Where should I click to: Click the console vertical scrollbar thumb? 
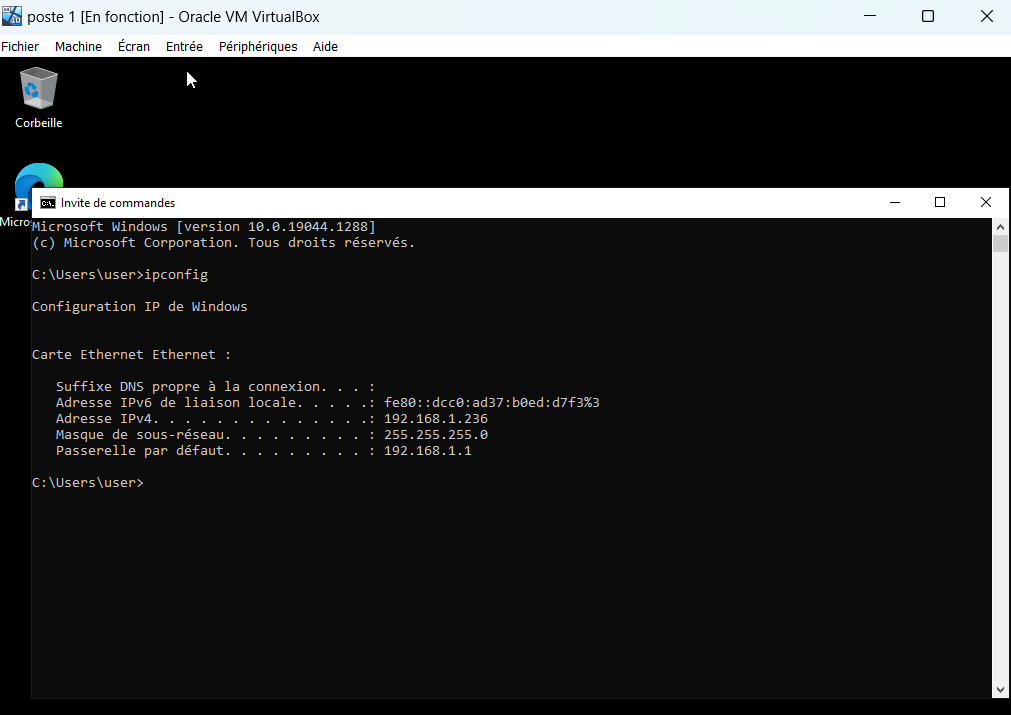(x=1000, y=244)
